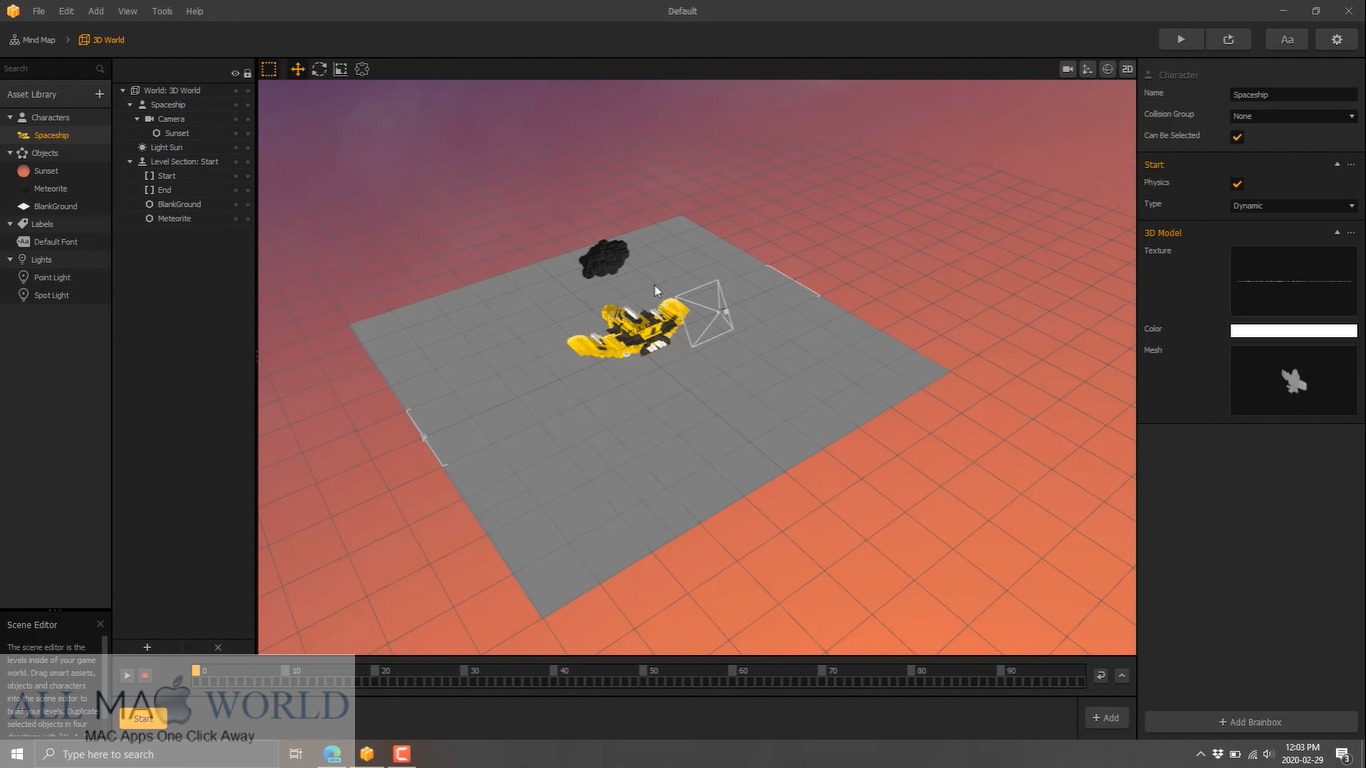
Task: Toggle visibility dot for Light Sun row
Action: (236, 147)
